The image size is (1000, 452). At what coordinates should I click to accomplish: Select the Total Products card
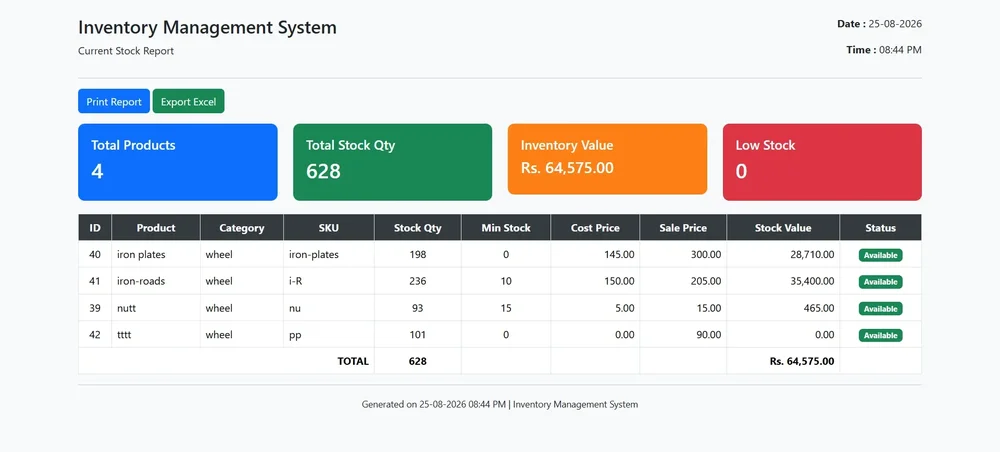(x=177, y=162)
